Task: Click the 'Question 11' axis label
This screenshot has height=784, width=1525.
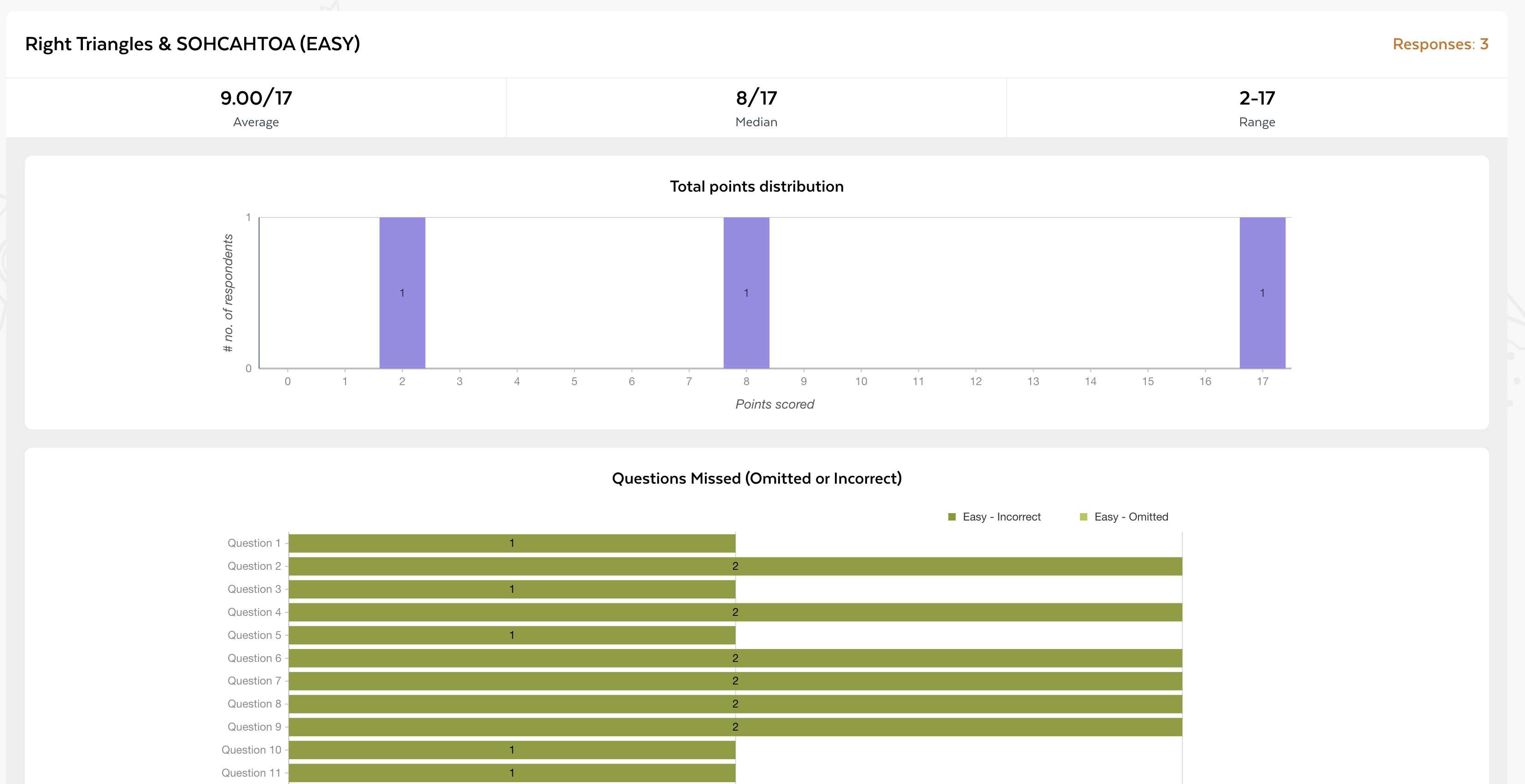Action: (251, 773)
